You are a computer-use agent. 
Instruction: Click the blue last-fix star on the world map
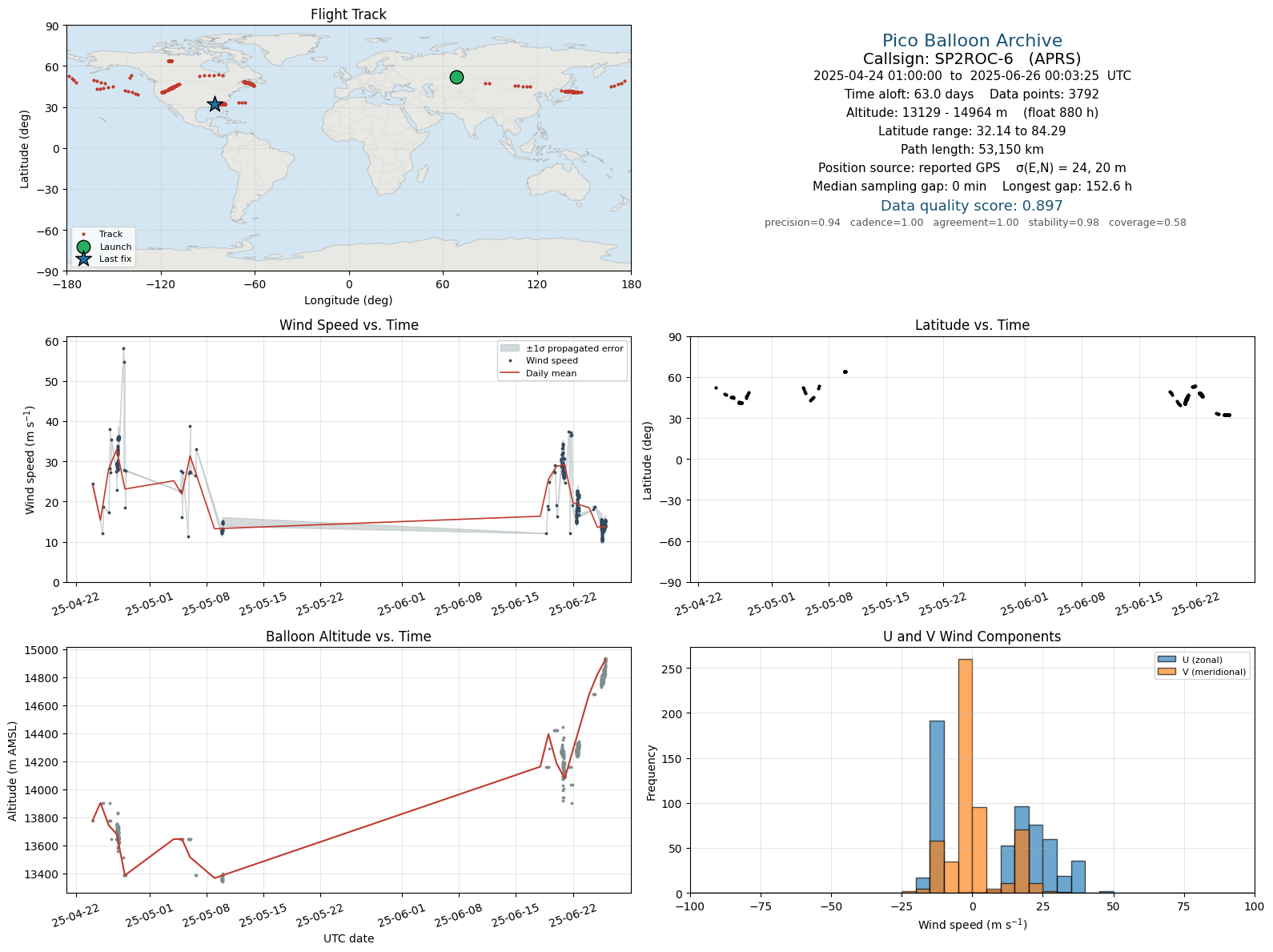(215, 104)
